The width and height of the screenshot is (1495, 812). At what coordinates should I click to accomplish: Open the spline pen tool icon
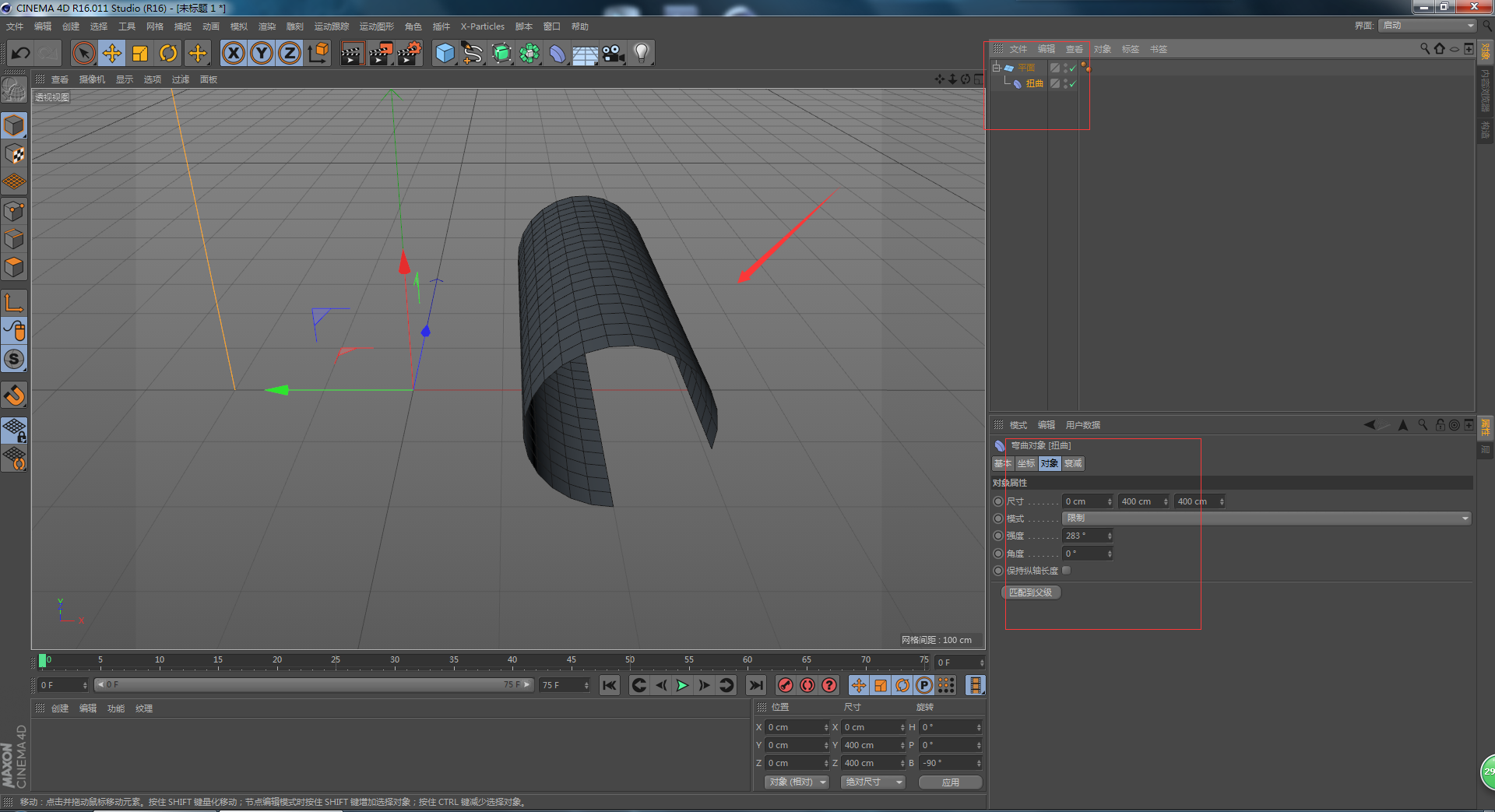[473, 54]
